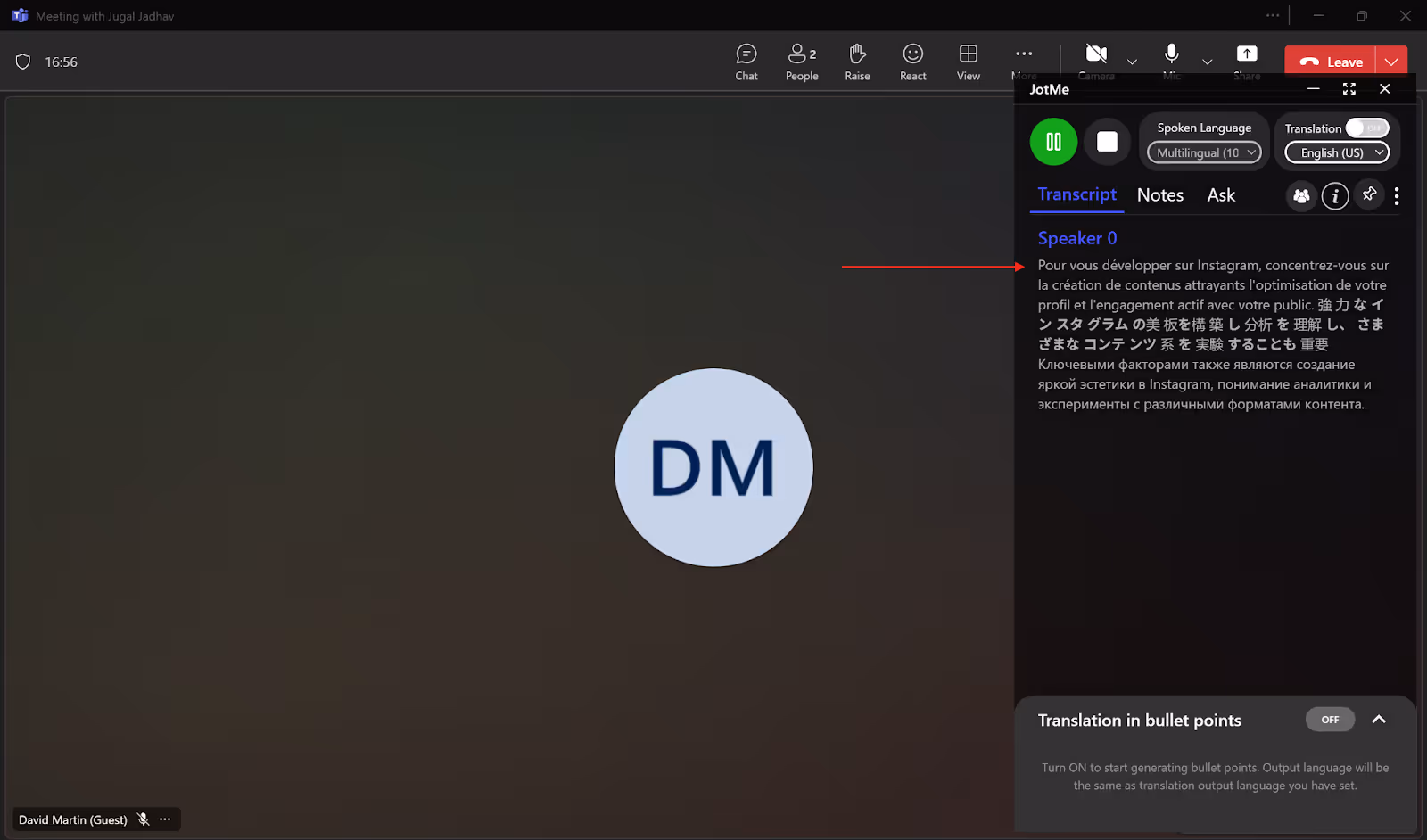Screen dimensions: 1427x840
Task: Open the React emoji menu
Action: [912, 62]
